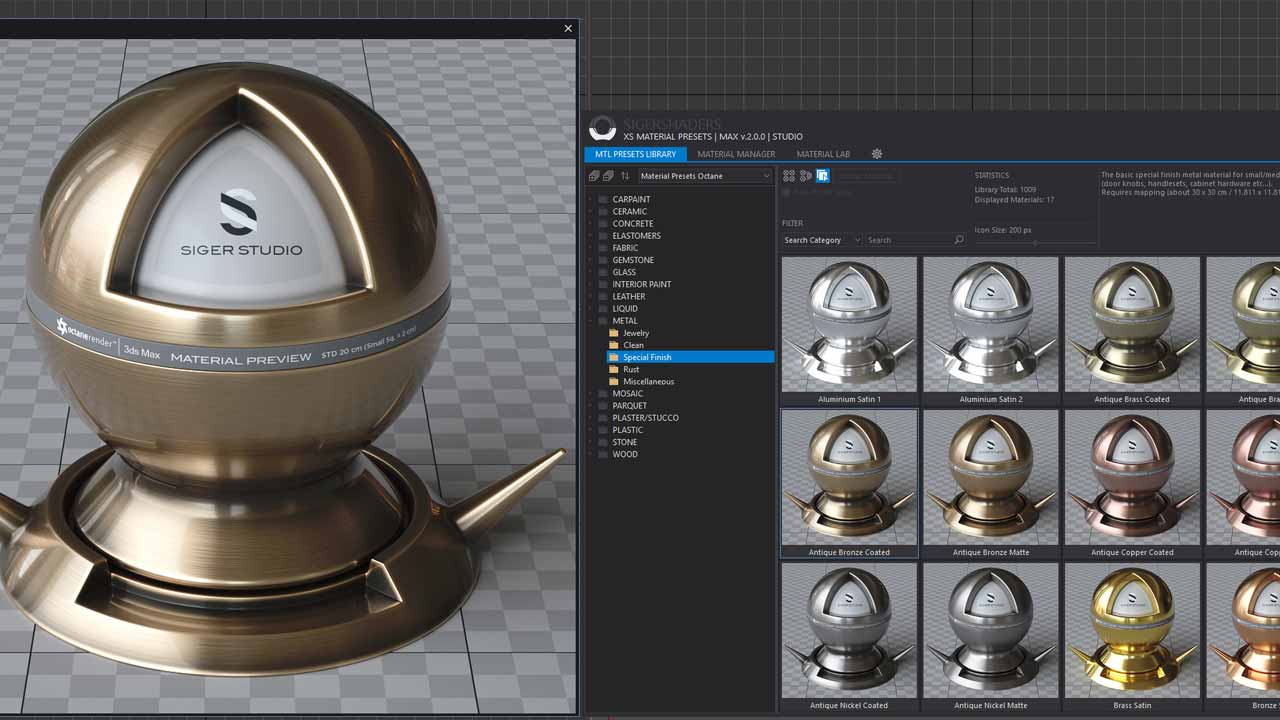The image size is (1280, 720).
Task: Click the Jewelry folder icon
Action: (614, 333)
